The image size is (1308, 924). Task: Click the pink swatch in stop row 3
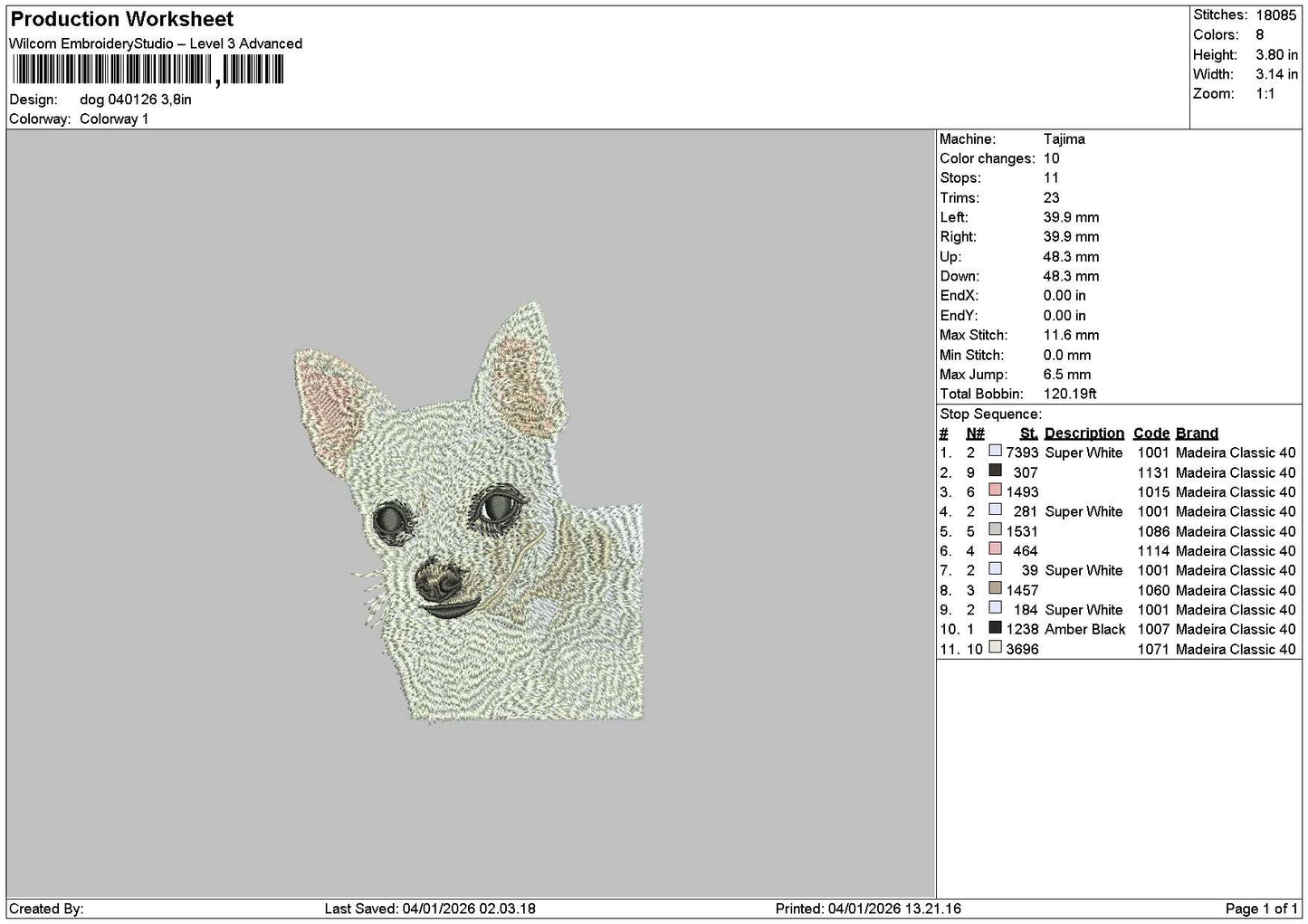point(996,490)
